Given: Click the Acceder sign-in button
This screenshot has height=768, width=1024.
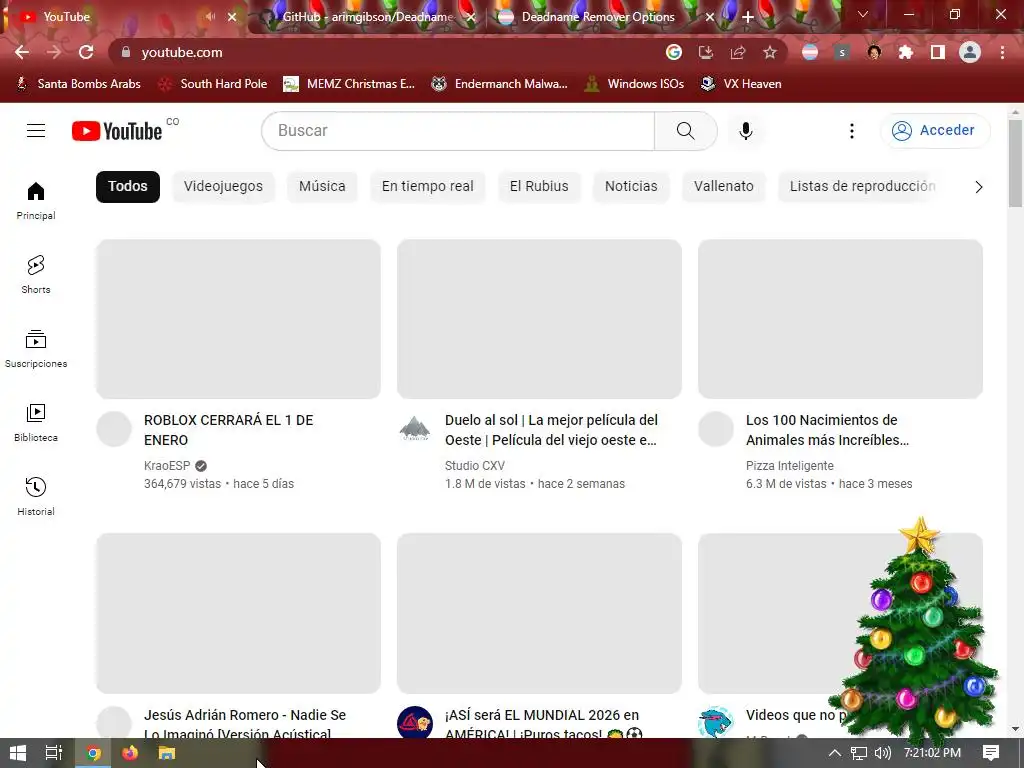Looking at the screenshot, I should click(x=935, y=131).
